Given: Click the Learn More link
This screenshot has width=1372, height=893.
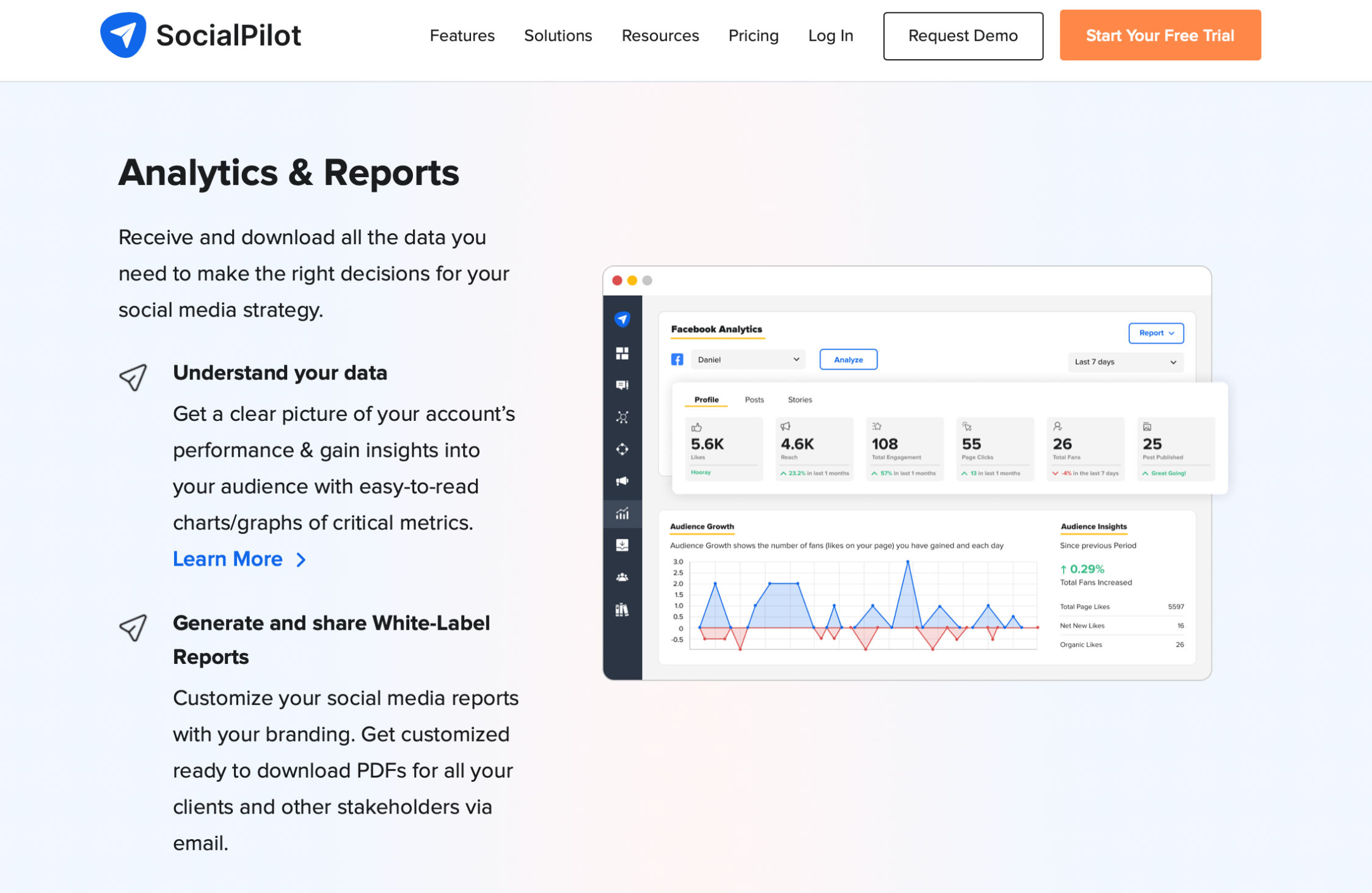Looking at the screenshot, I should [227, 559].
